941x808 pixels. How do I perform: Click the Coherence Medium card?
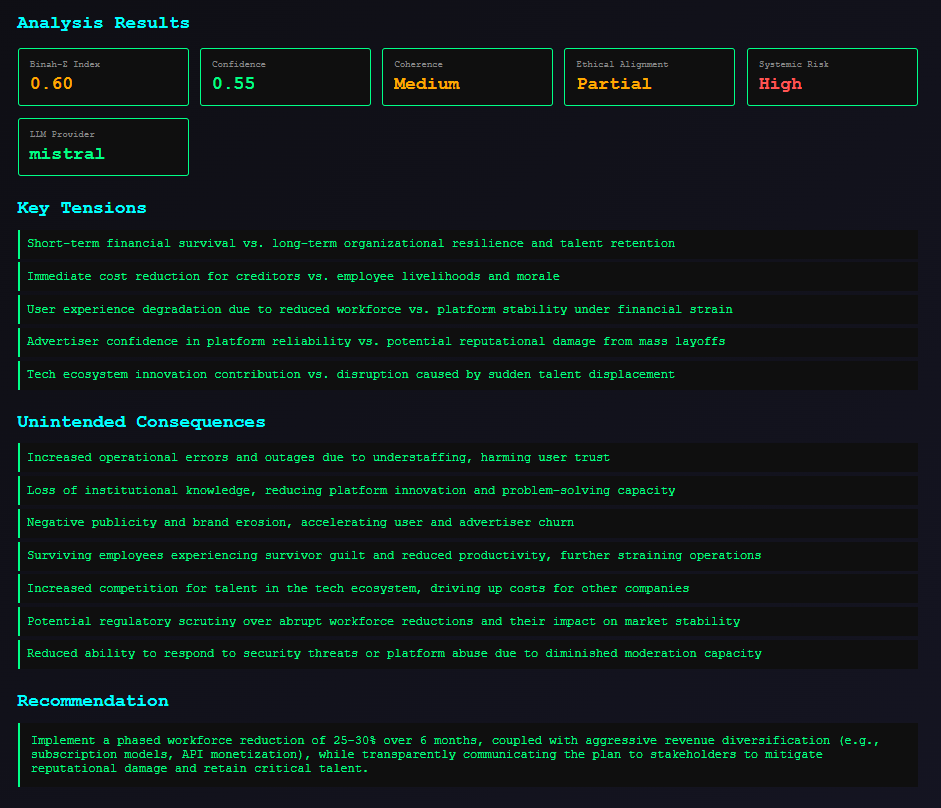coord(467,77)
